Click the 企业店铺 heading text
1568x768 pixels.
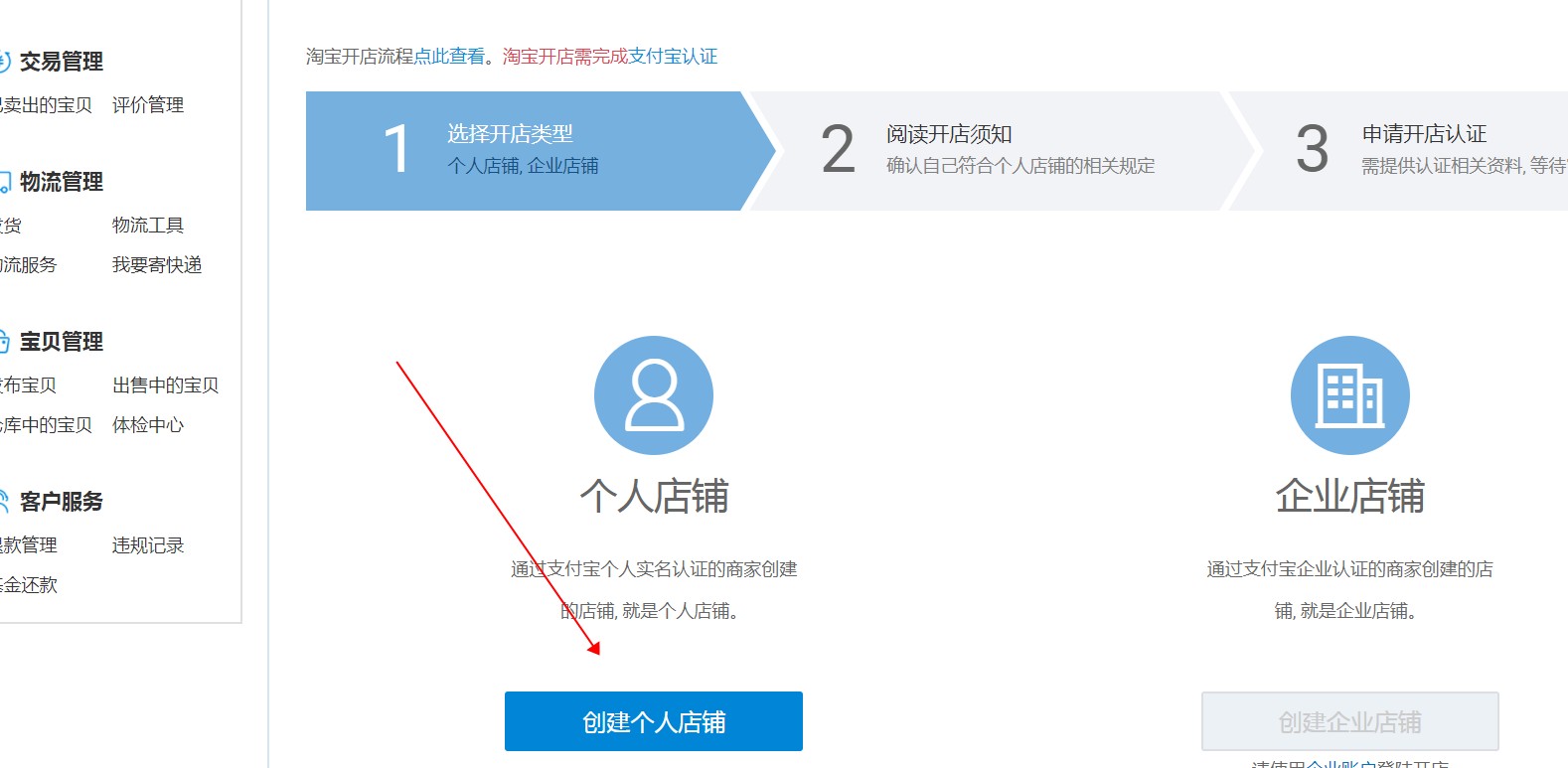1349,496
